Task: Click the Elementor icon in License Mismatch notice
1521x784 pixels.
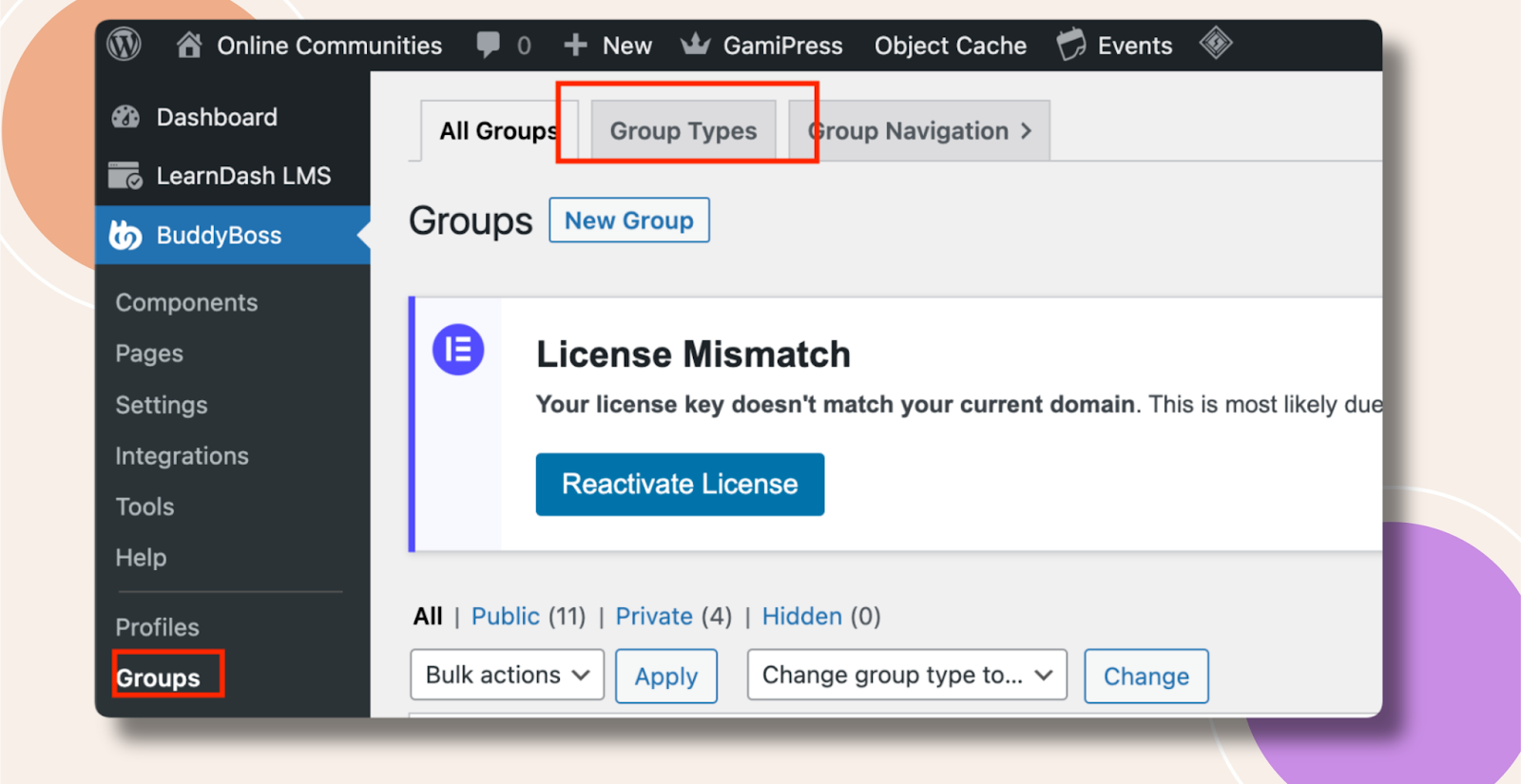Action: click(x=458, y=350)
